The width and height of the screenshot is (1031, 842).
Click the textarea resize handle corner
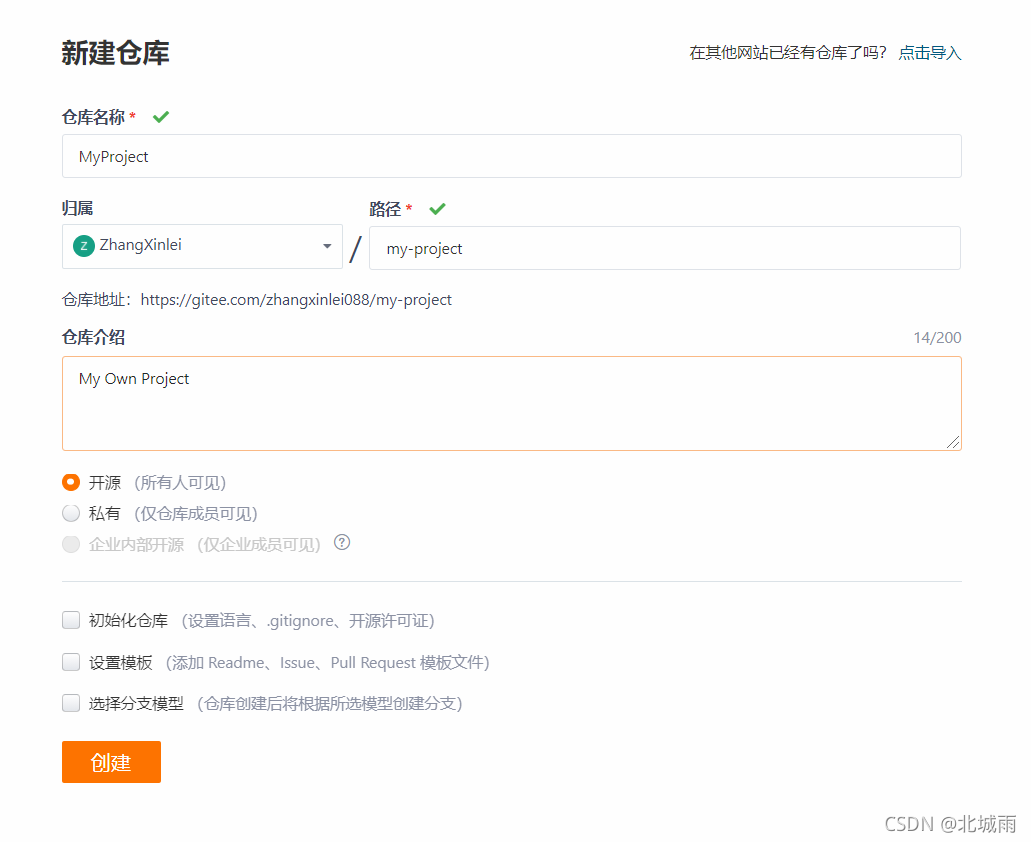(955, 444)
